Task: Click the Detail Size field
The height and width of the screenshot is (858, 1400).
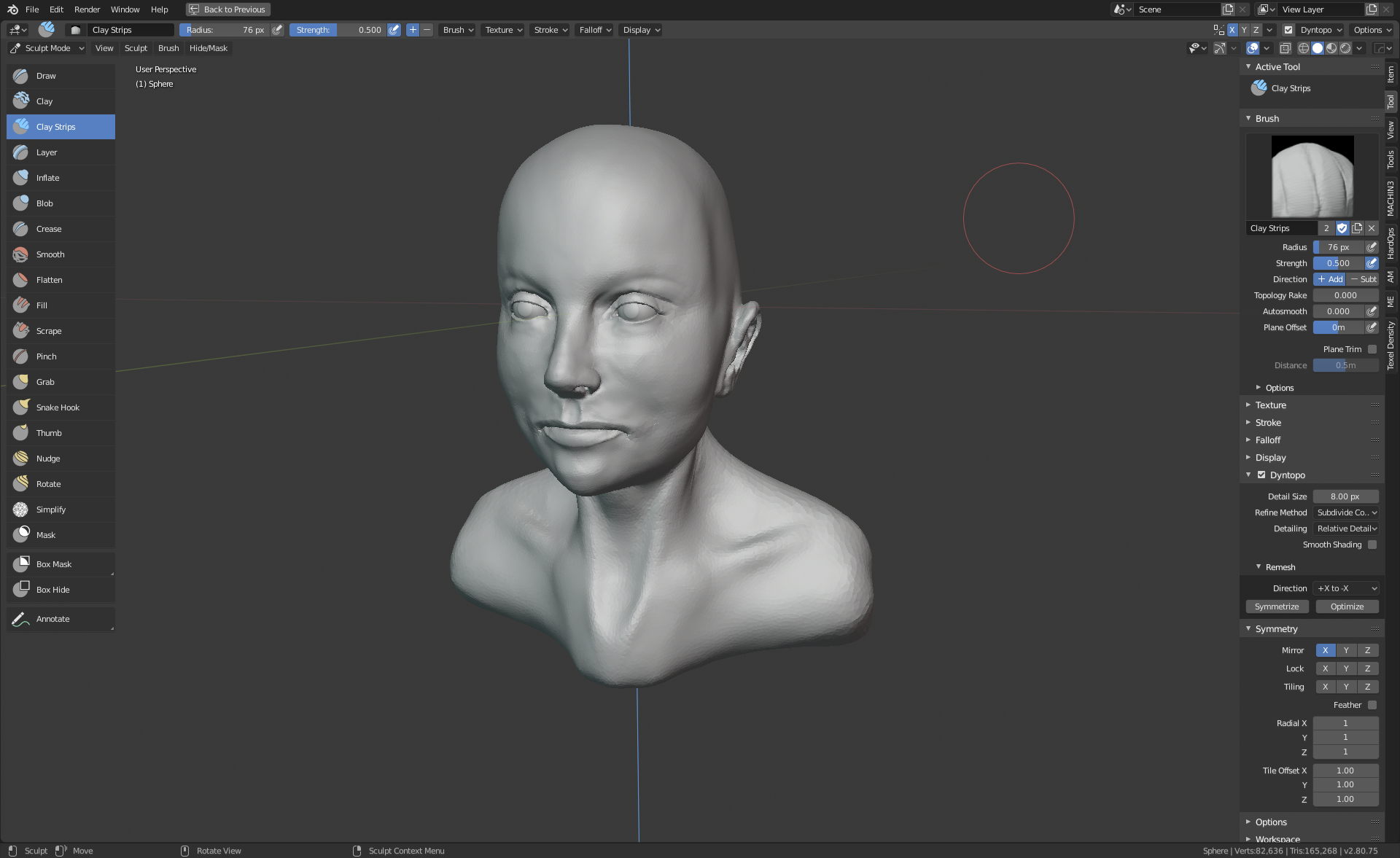Action: [x=1345, y=496]
